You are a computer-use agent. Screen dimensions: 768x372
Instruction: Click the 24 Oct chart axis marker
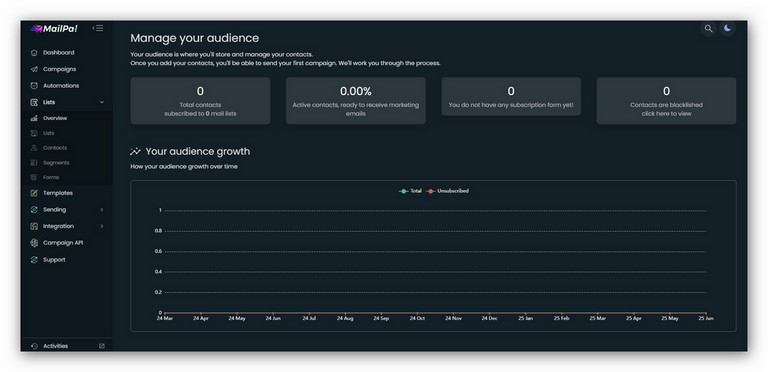pyautogui.click(x=417, y=318)
